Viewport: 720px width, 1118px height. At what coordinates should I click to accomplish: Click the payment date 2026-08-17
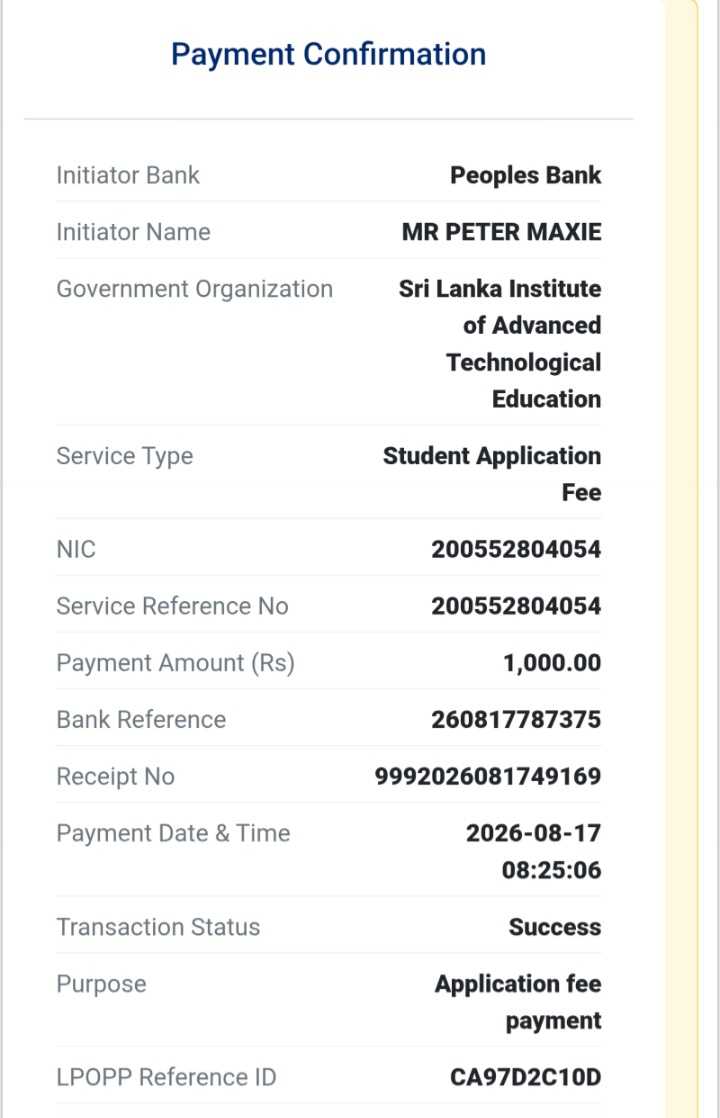[x=533, y=833]
